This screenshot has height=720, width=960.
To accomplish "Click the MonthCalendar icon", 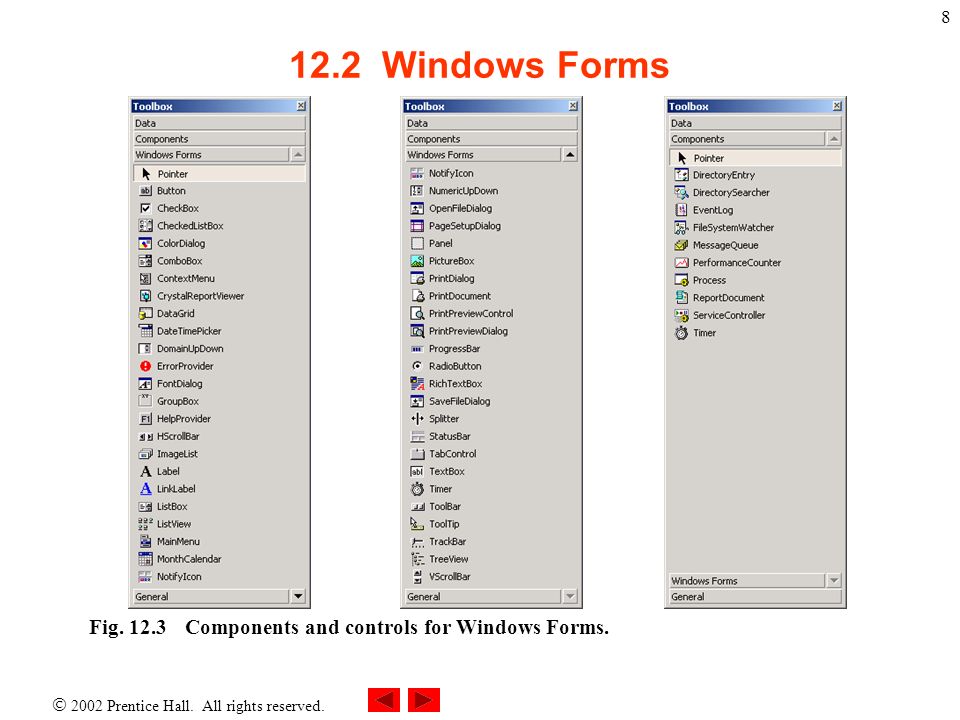I will coord(145,559).
